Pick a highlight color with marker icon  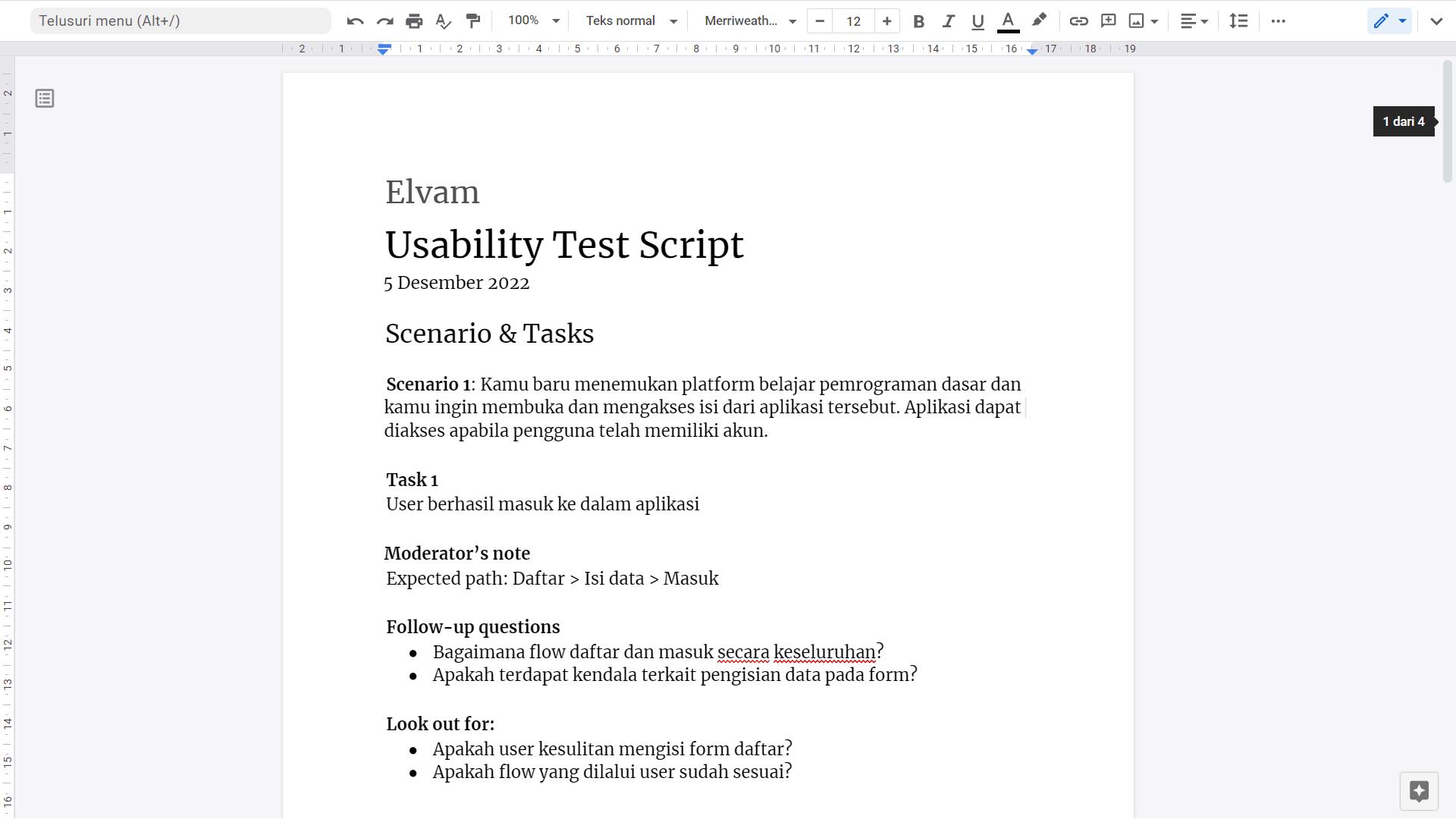click(1039, 21)
